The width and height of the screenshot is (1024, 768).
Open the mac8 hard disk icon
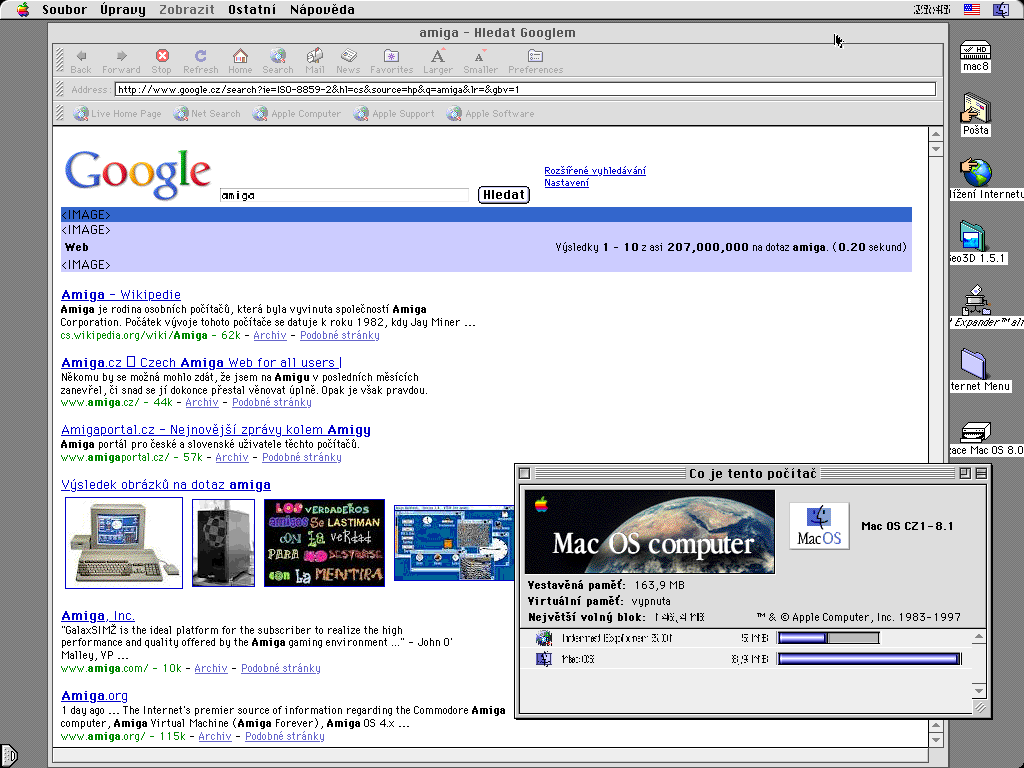[976, 53]
